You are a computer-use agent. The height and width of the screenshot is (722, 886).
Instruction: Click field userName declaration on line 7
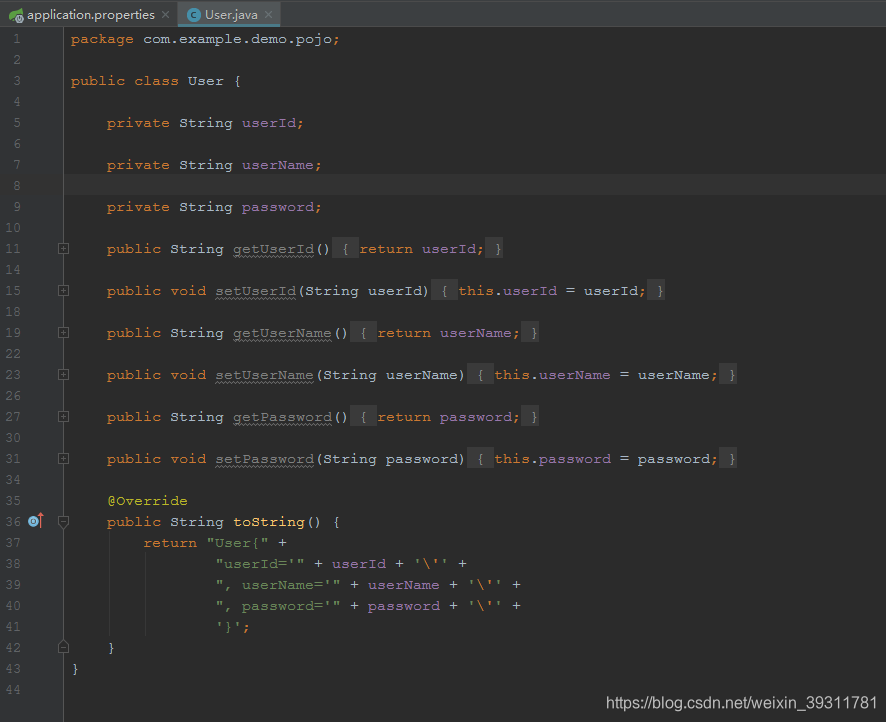tap(277, 165)
